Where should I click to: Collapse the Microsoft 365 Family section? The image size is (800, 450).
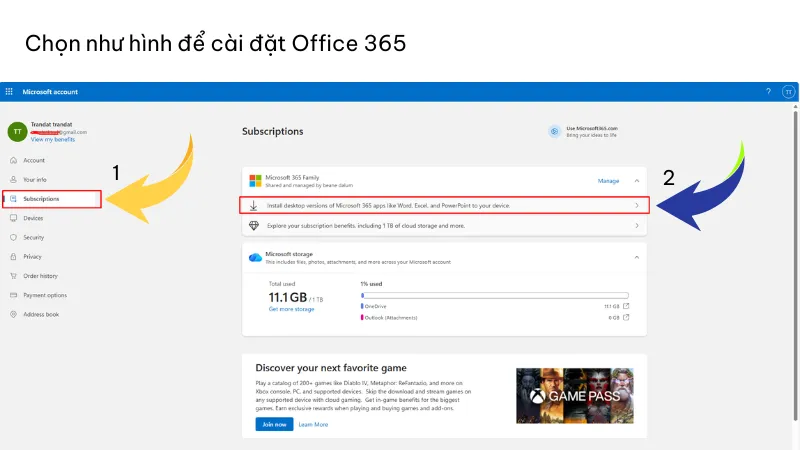pos(637,181)
